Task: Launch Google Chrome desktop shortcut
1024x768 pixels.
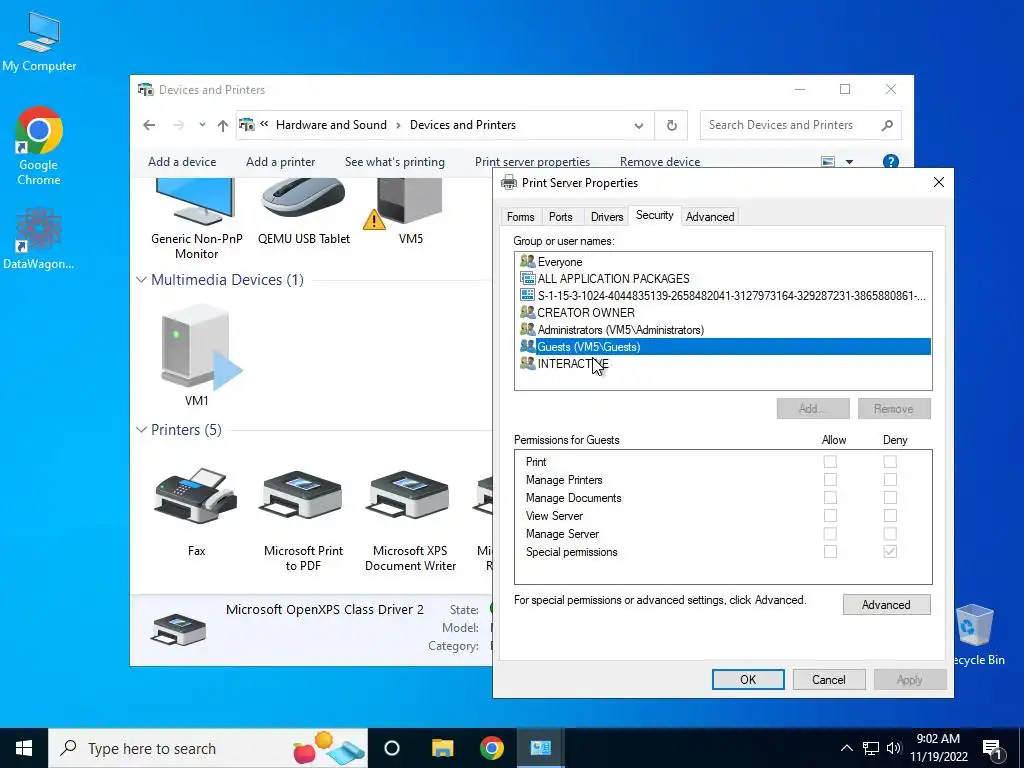Action: [x=39, y=146]
